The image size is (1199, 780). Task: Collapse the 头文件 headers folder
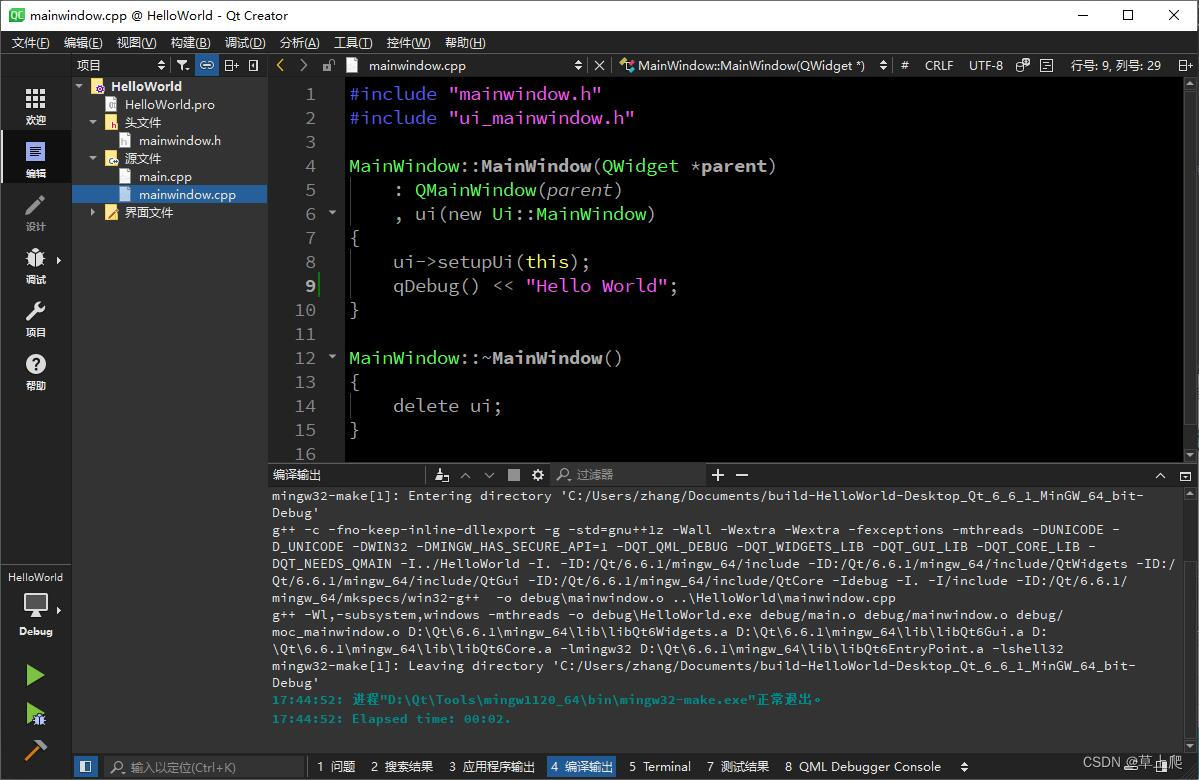tap(93, 122)
